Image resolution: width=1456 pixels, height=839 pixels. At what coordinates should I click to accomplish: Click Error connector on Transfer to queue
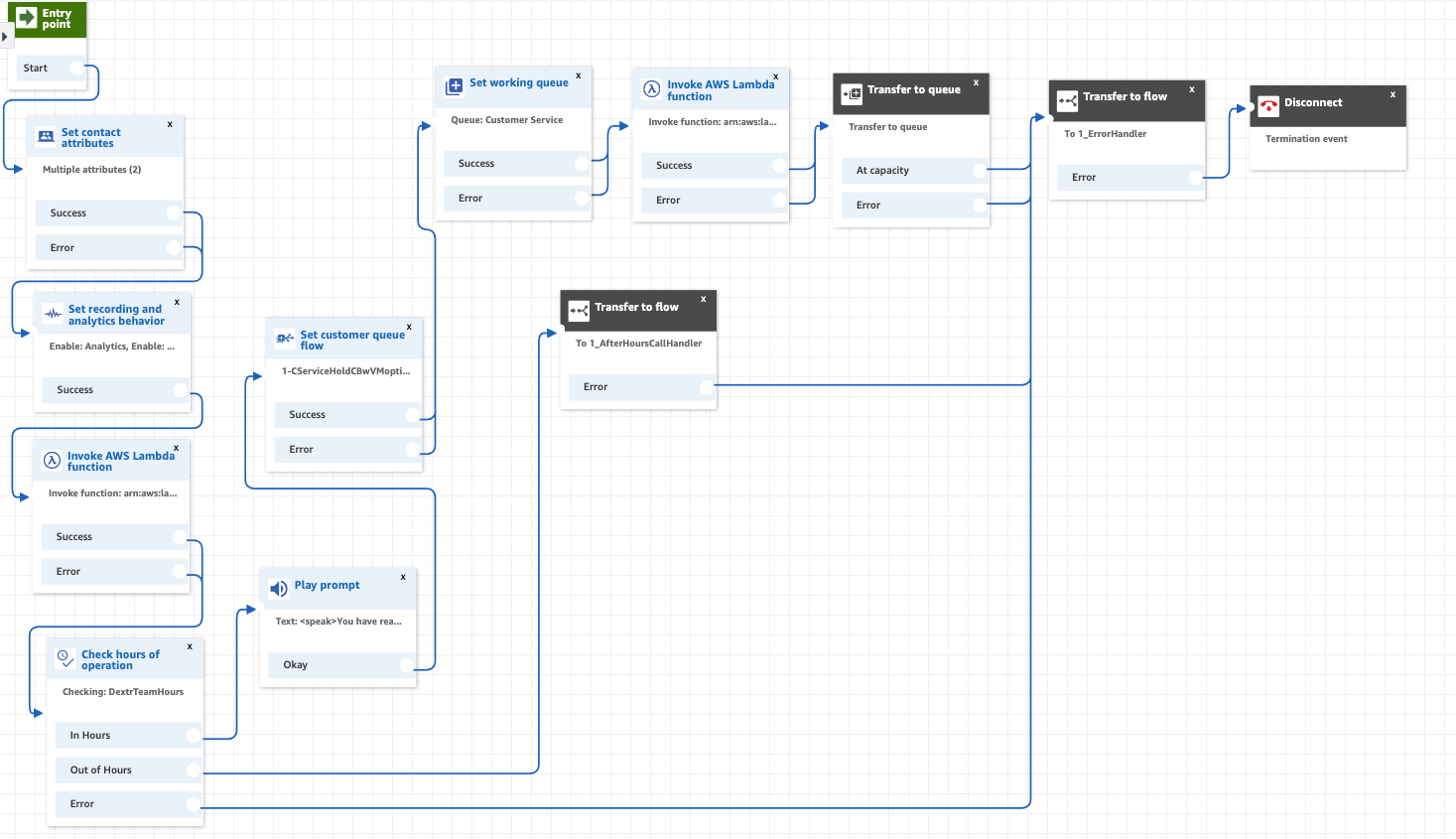click(980, 206)
